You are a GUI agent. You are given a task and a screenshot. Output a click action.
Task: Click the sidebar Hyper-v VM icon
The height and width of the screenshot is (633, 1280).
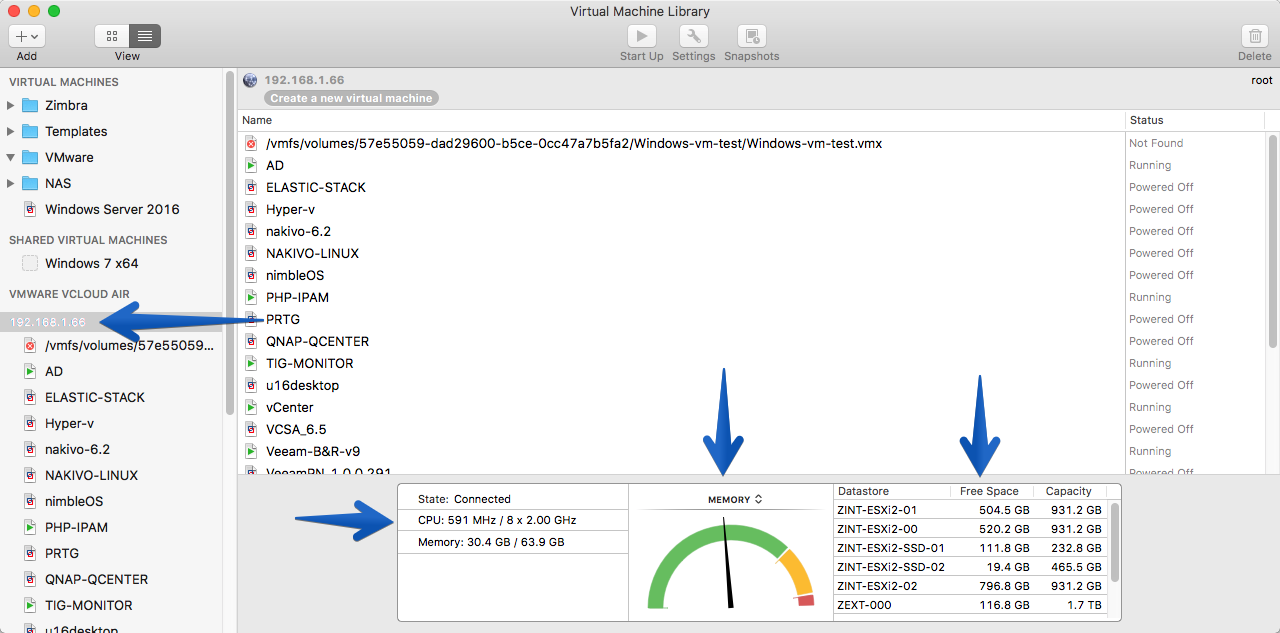point(30,423)
